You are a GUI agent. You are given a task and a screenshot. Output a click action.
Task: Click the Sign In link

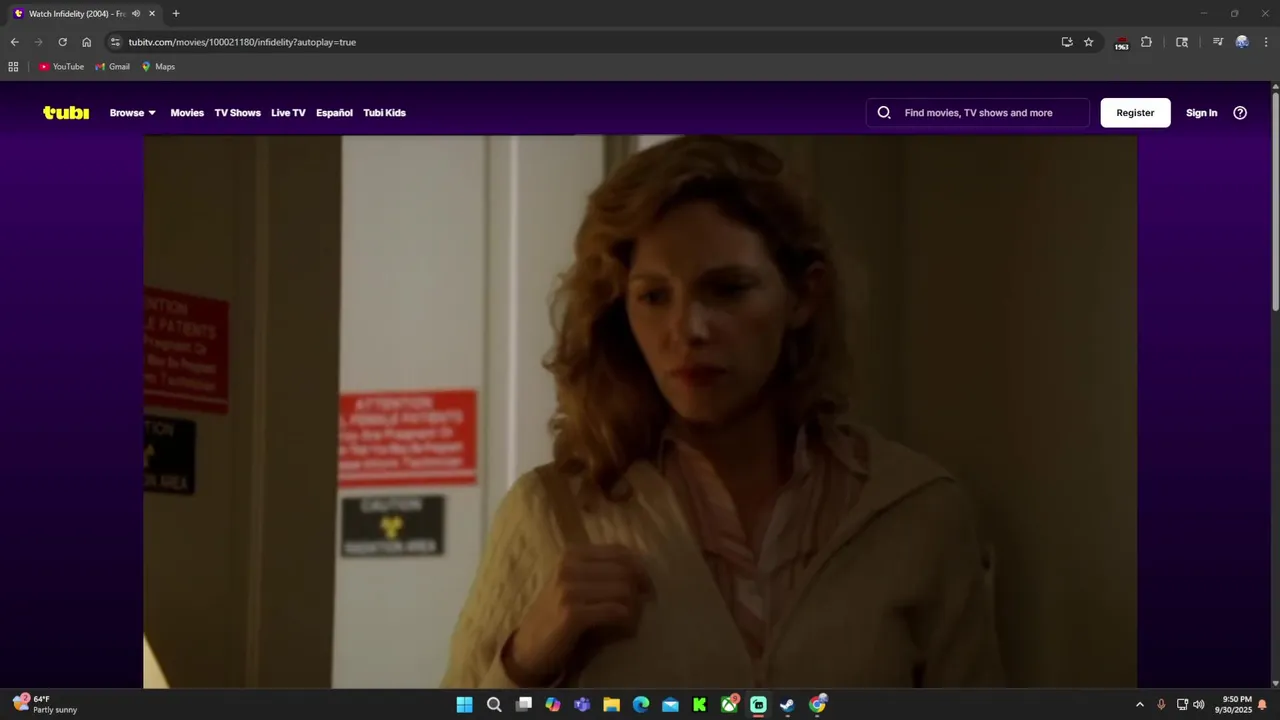click(1201, 113)
